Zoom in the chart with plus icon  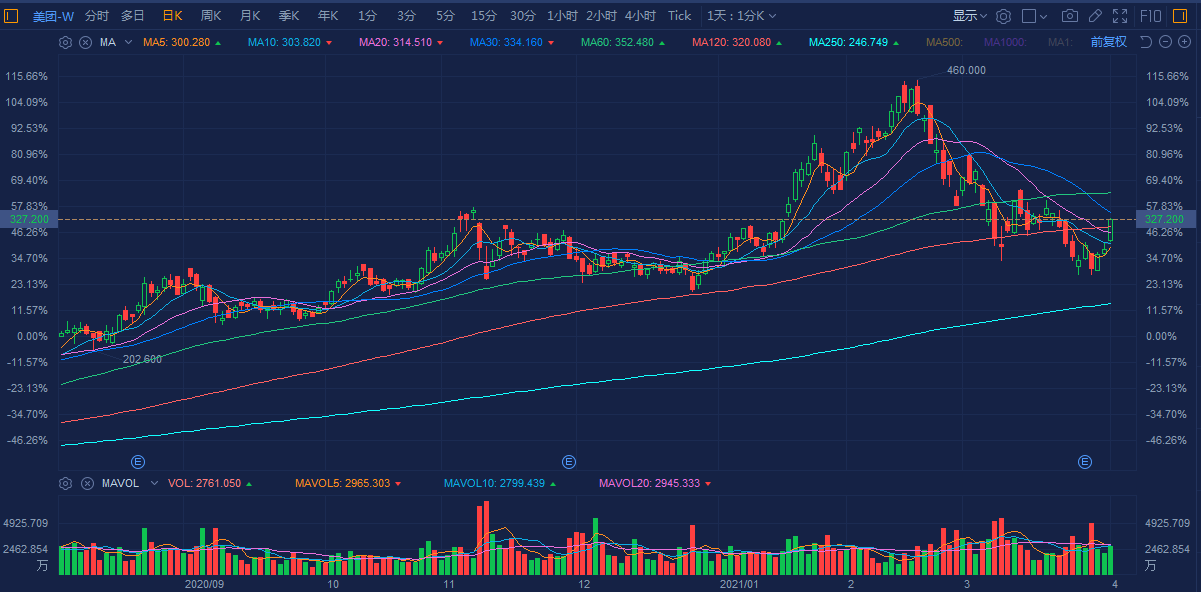[1186, 42]
